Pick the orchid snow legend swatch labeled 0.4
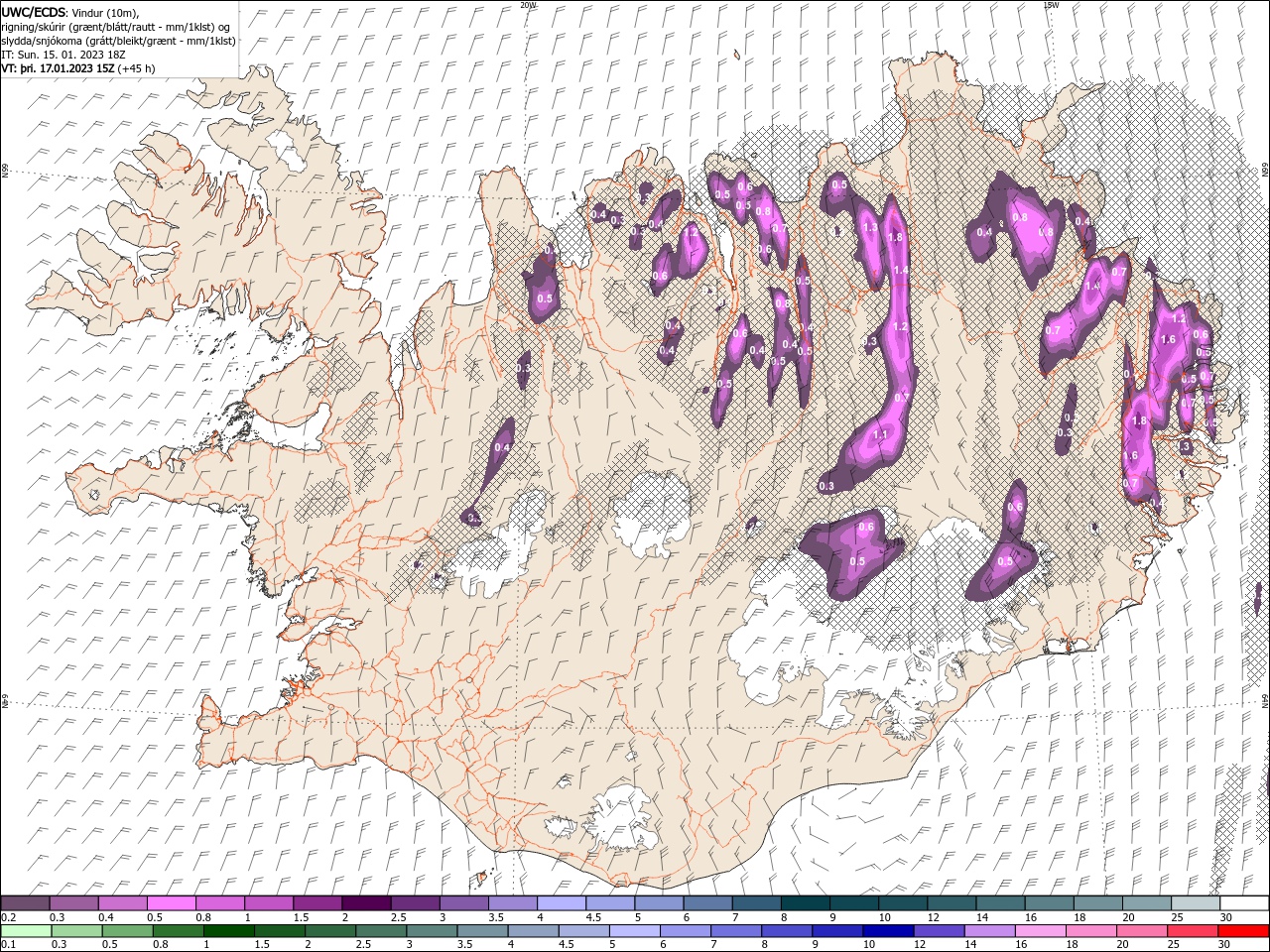The height and width of the screenshot is (952, 1270). pyautogui.click(x=123, y=903)
